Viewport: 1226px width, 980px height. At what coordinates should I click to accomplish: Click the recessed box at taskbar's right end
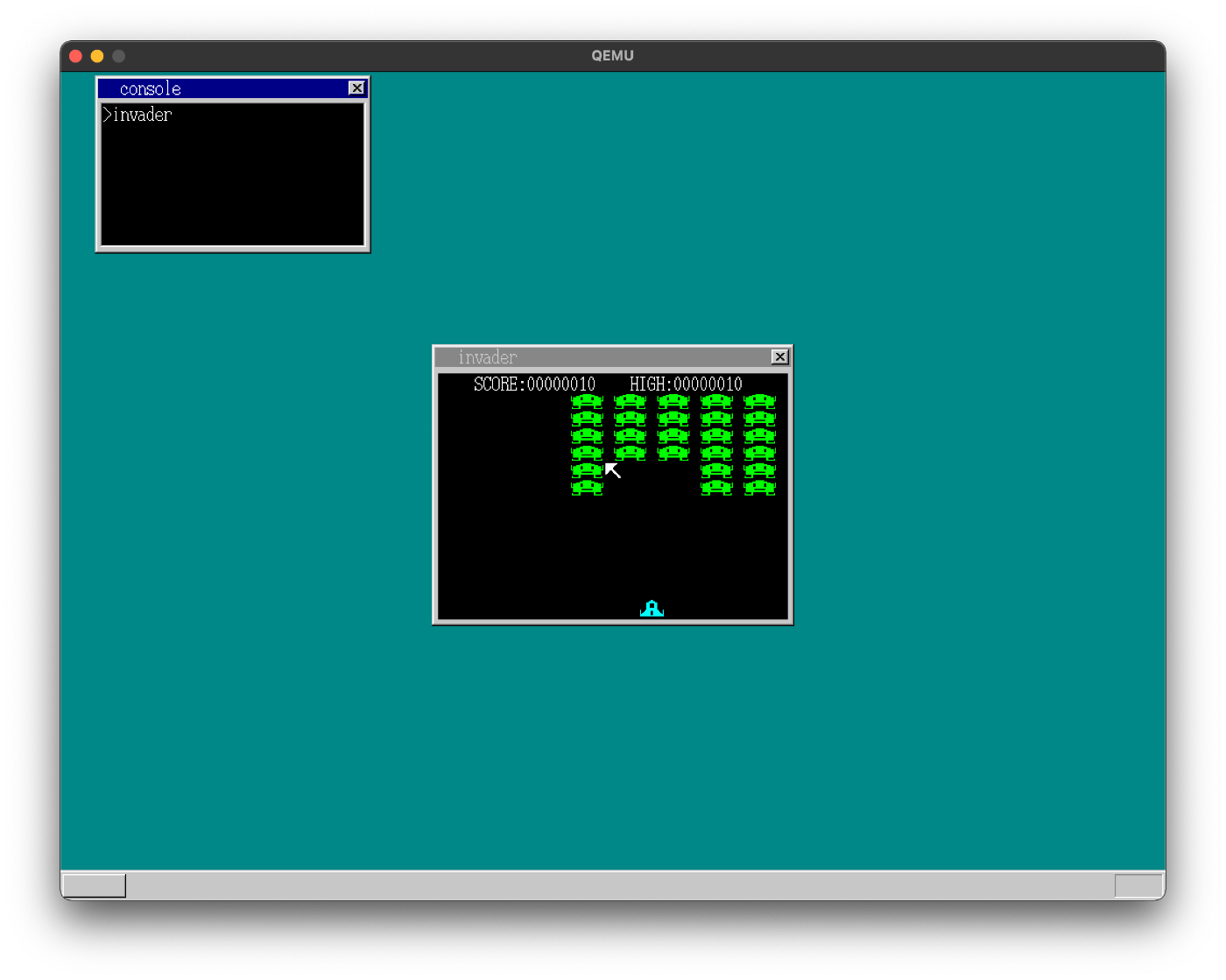point(1138,885)
